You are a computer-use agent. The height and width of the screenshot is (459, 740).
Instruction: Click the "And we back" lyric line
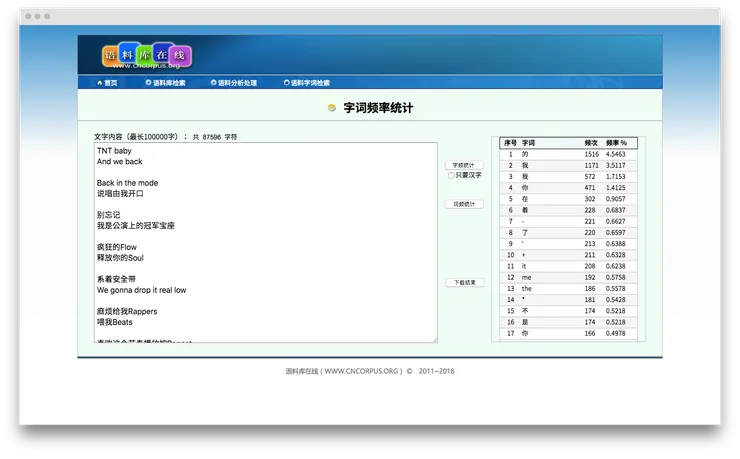coord(119,162)
